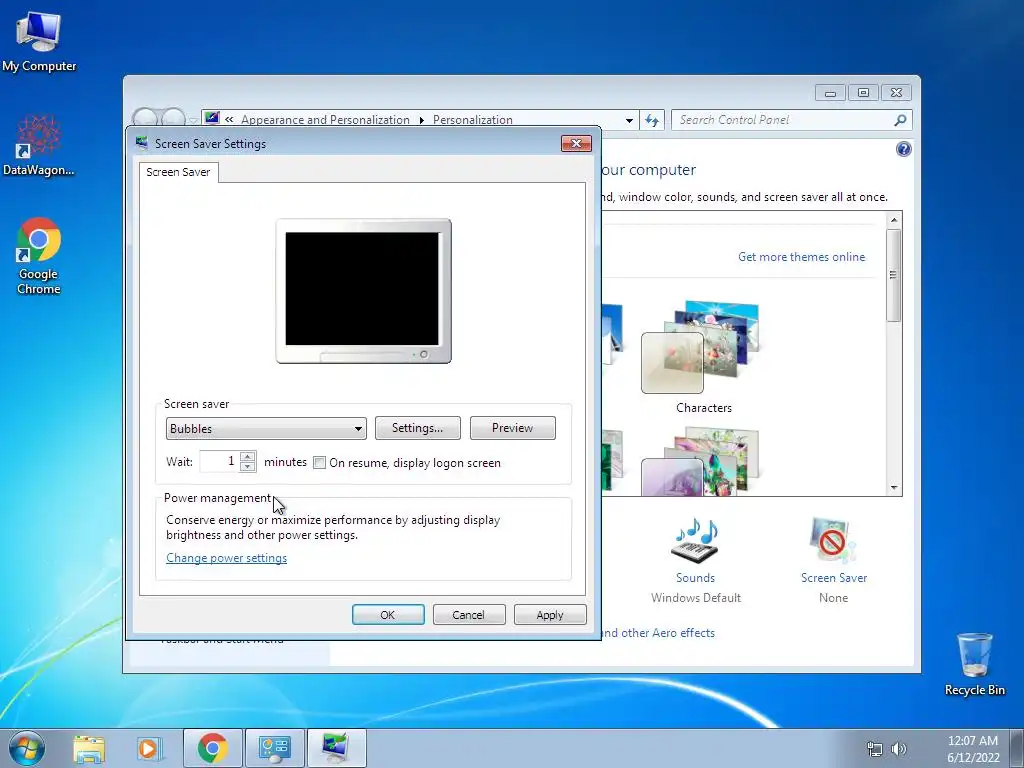Image resolution: width=1024 pixels, height=768 pixels.
Task: Open the DataWagon desktop shortcut
Action: 39,146
